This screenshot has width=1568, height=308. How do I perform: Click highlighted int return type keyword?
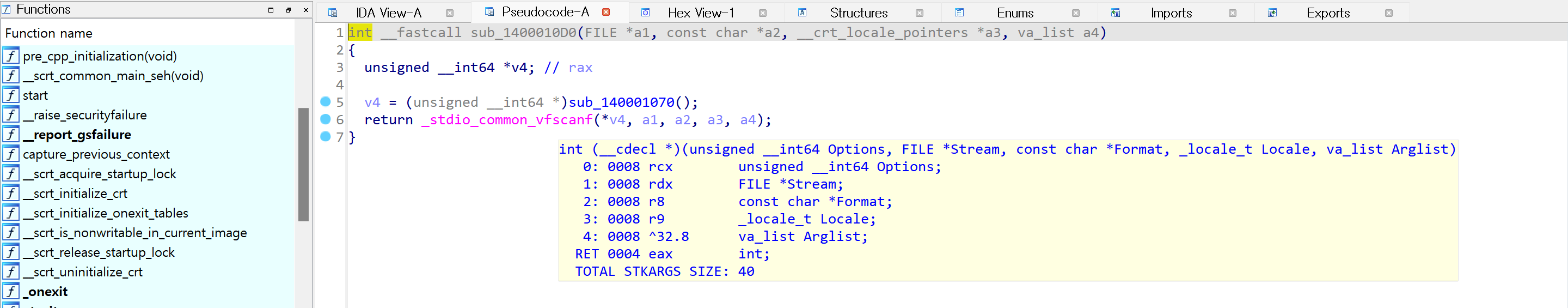pyautogui.click(x=360, y=32)
